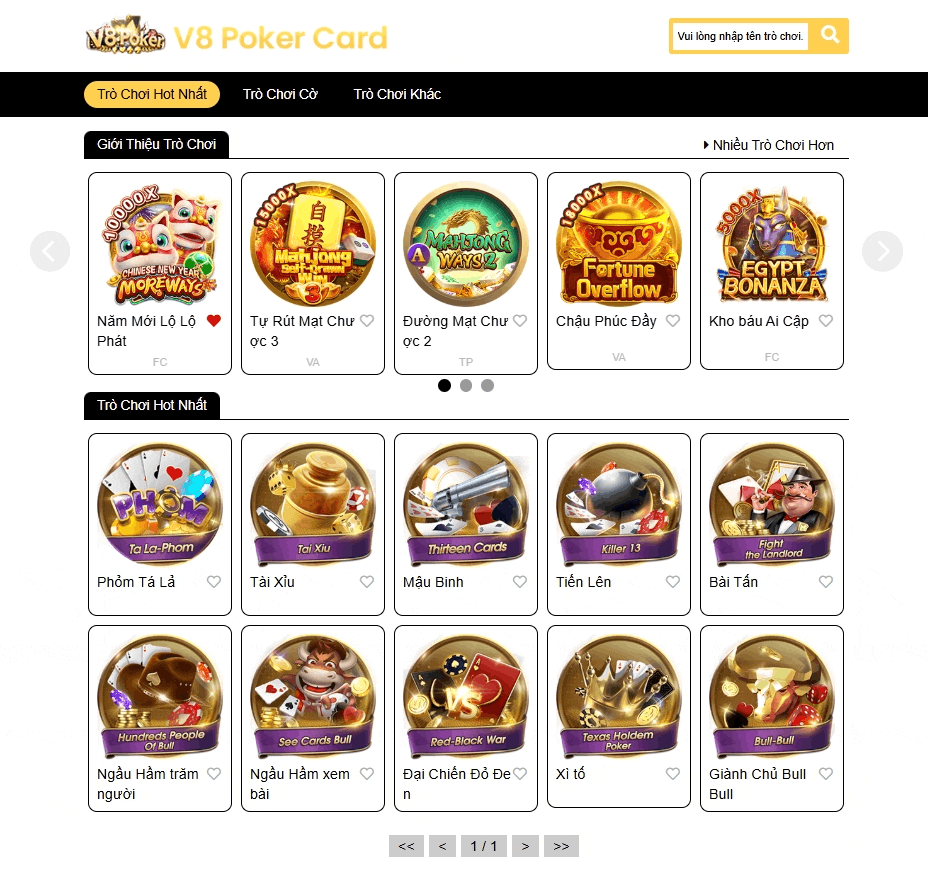Go to previous carousel slide arrow

[50, 251]
